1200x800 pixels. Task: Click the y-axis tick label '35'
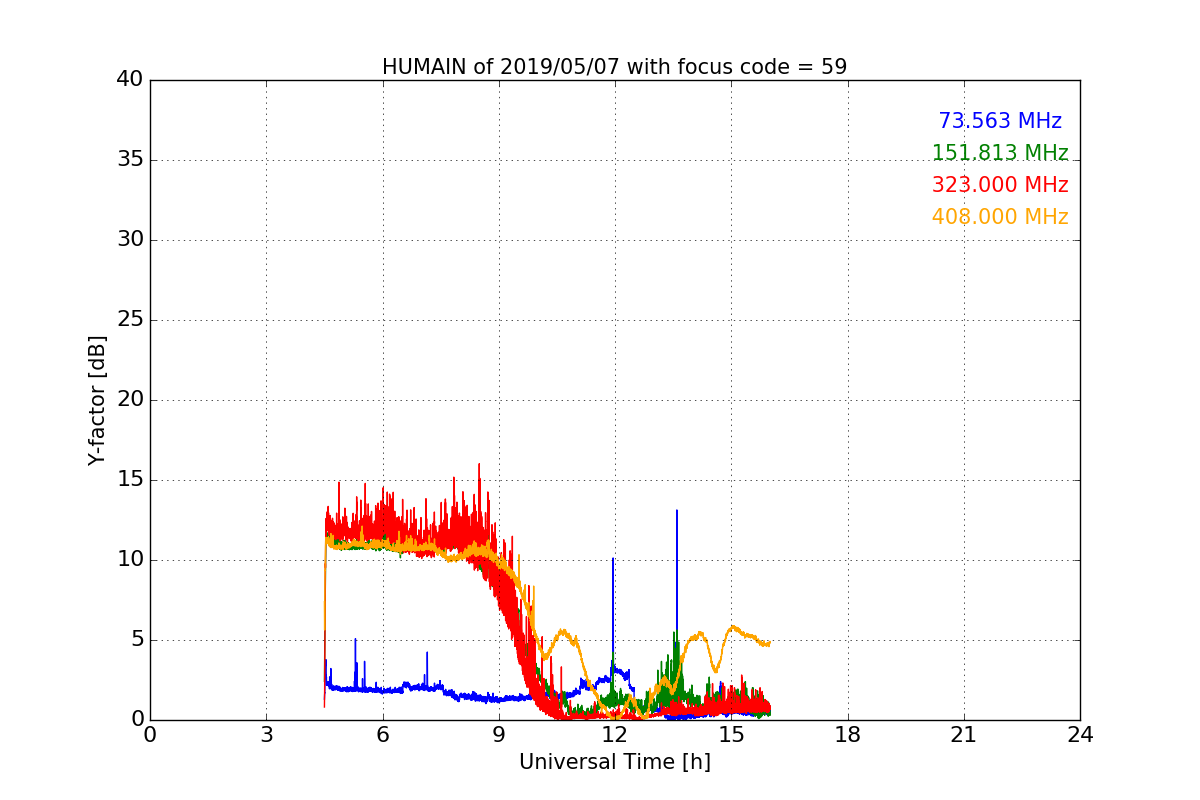tap(129, 160)
